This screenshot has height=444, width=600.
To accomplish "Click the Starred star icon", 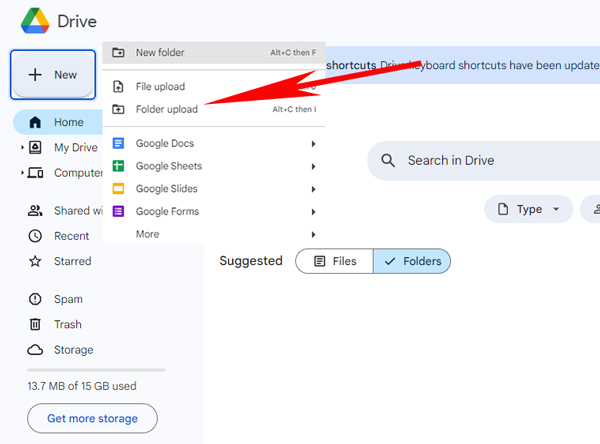I will 35,261.
